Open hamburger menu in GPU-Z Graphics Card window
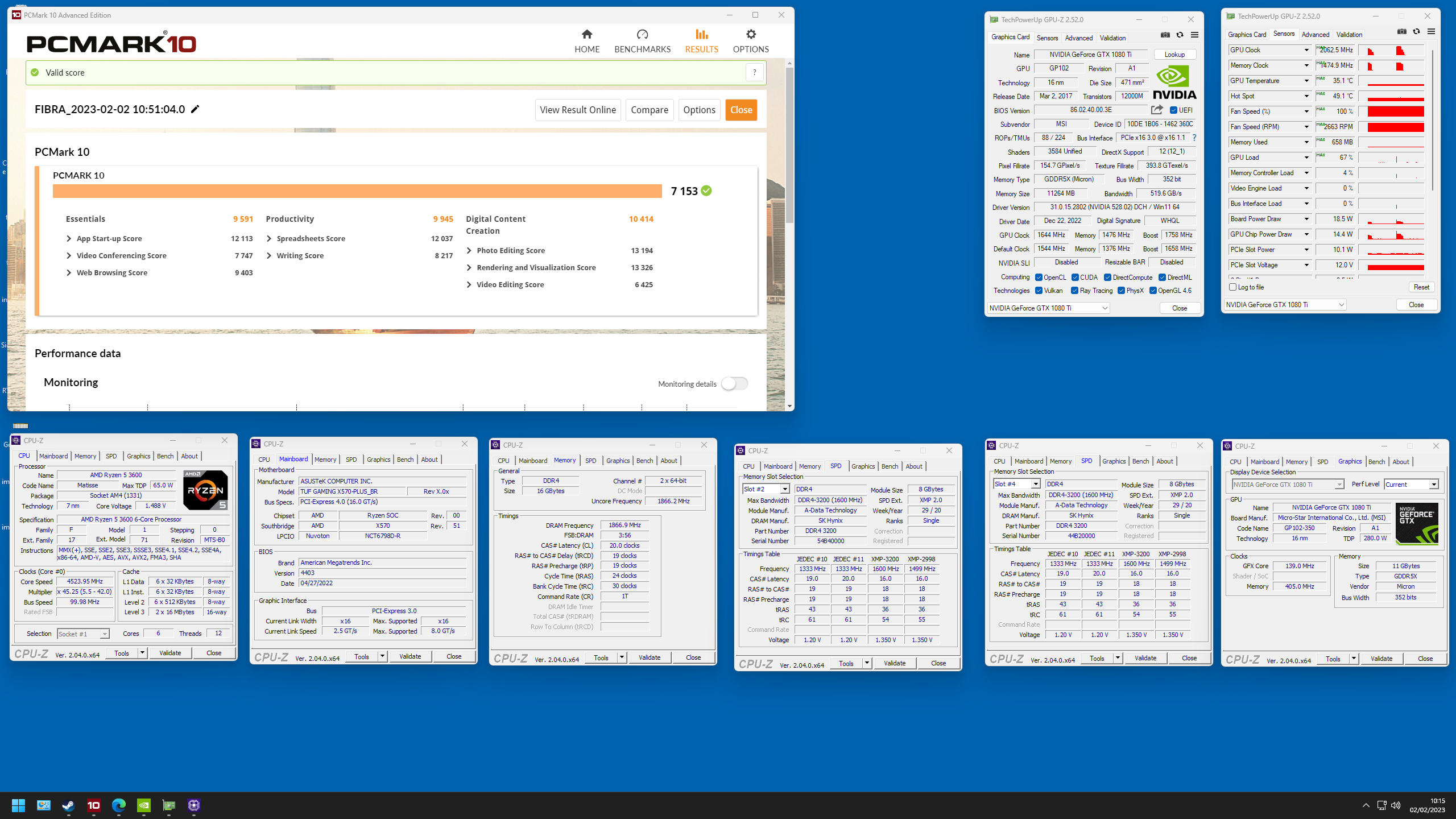The width and height of the screenshot is (1456, 819). point(1194,35)
